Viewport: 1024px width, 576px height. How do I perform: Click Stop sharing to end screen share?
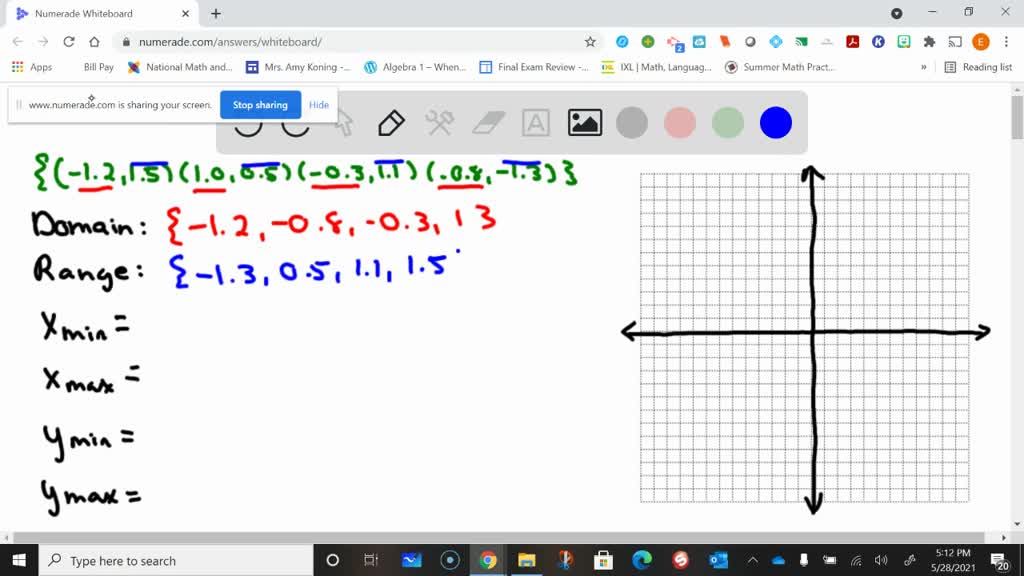(x=260, y=104)
